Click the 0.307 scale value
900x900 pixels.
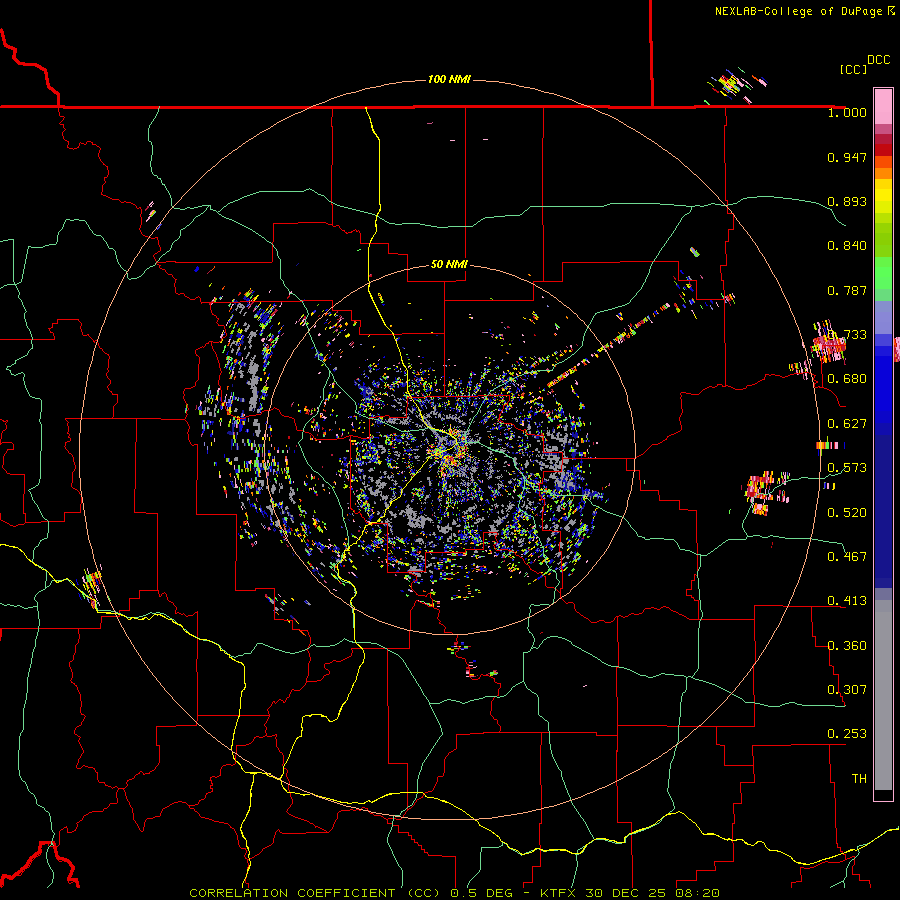point(847,690)
